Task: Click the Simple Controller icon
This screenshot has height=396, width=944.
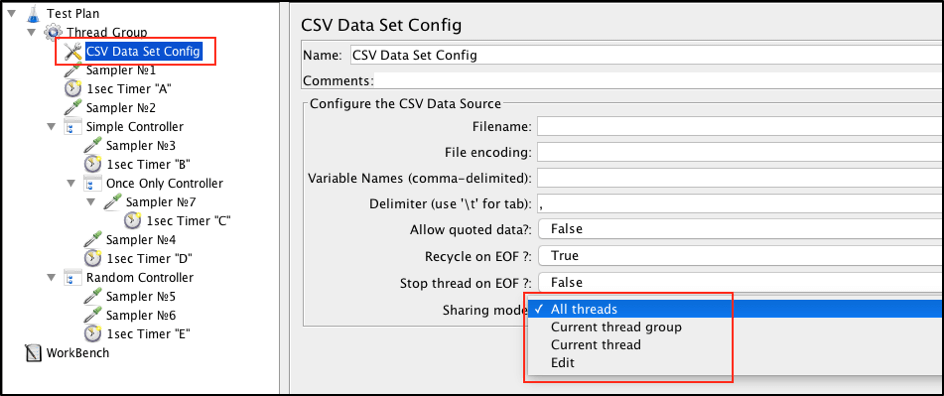Action: [x=73, y=127]
